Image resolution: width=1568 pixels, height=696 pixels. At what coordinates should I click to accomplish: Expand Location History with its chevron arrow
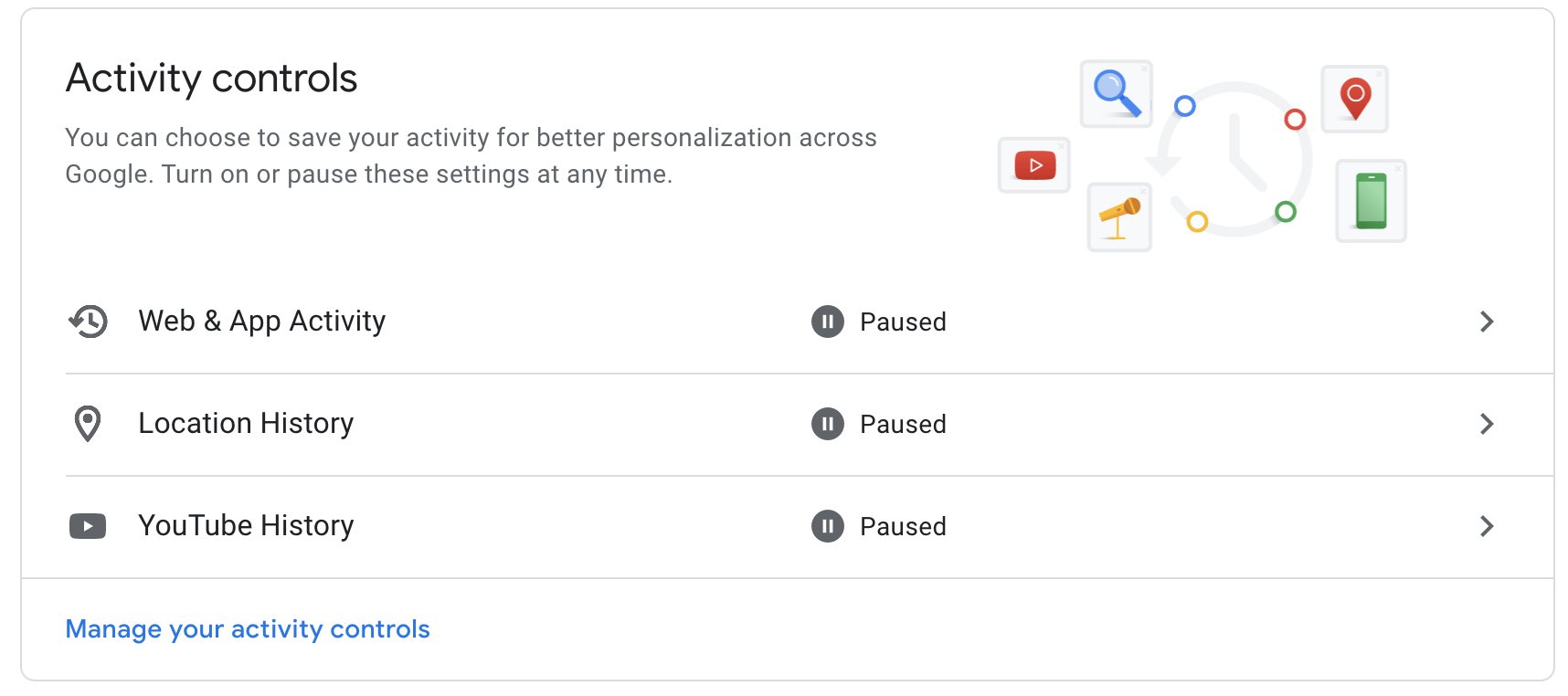(x=1487, y=424)
